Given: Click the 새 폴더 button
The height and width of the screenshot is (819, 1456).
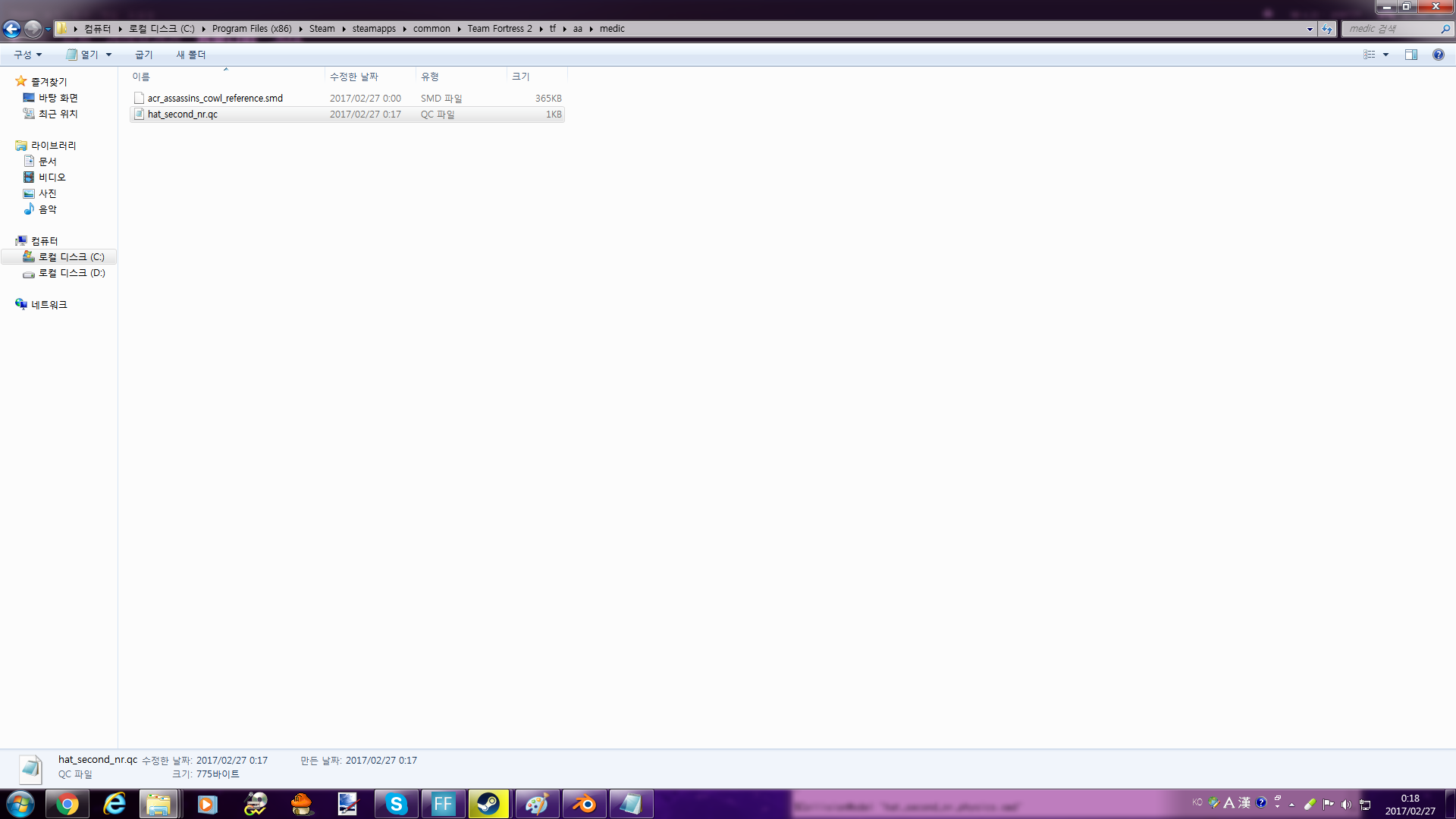Looking at the screenshot, I should (190, 55).
